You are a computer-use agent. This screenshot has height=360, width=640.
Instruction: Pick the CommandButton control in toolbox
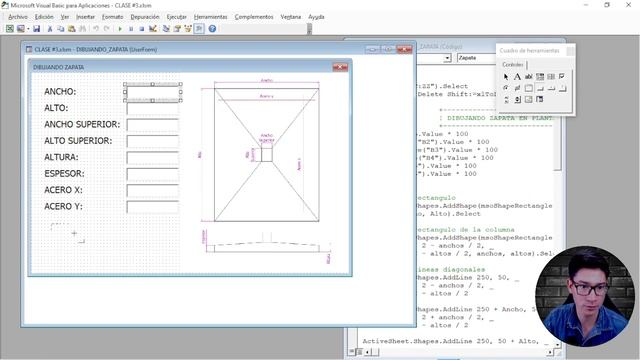point(540,88)
